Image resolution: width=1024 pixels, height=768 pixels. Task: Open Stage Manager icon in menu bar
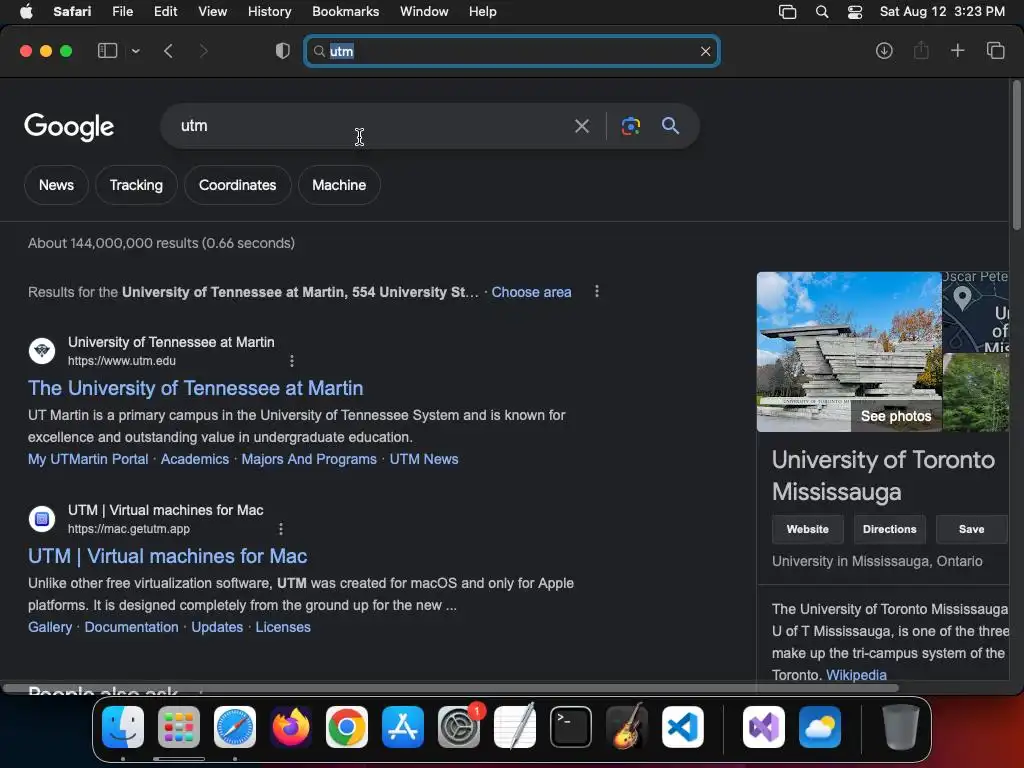(788, 12)
